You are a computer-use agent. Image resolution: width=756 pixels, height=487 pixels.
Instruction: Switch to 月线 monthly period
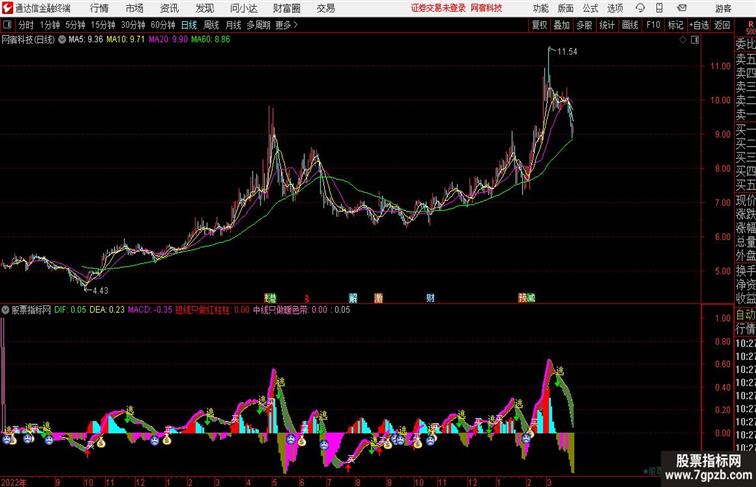[233, 25]
